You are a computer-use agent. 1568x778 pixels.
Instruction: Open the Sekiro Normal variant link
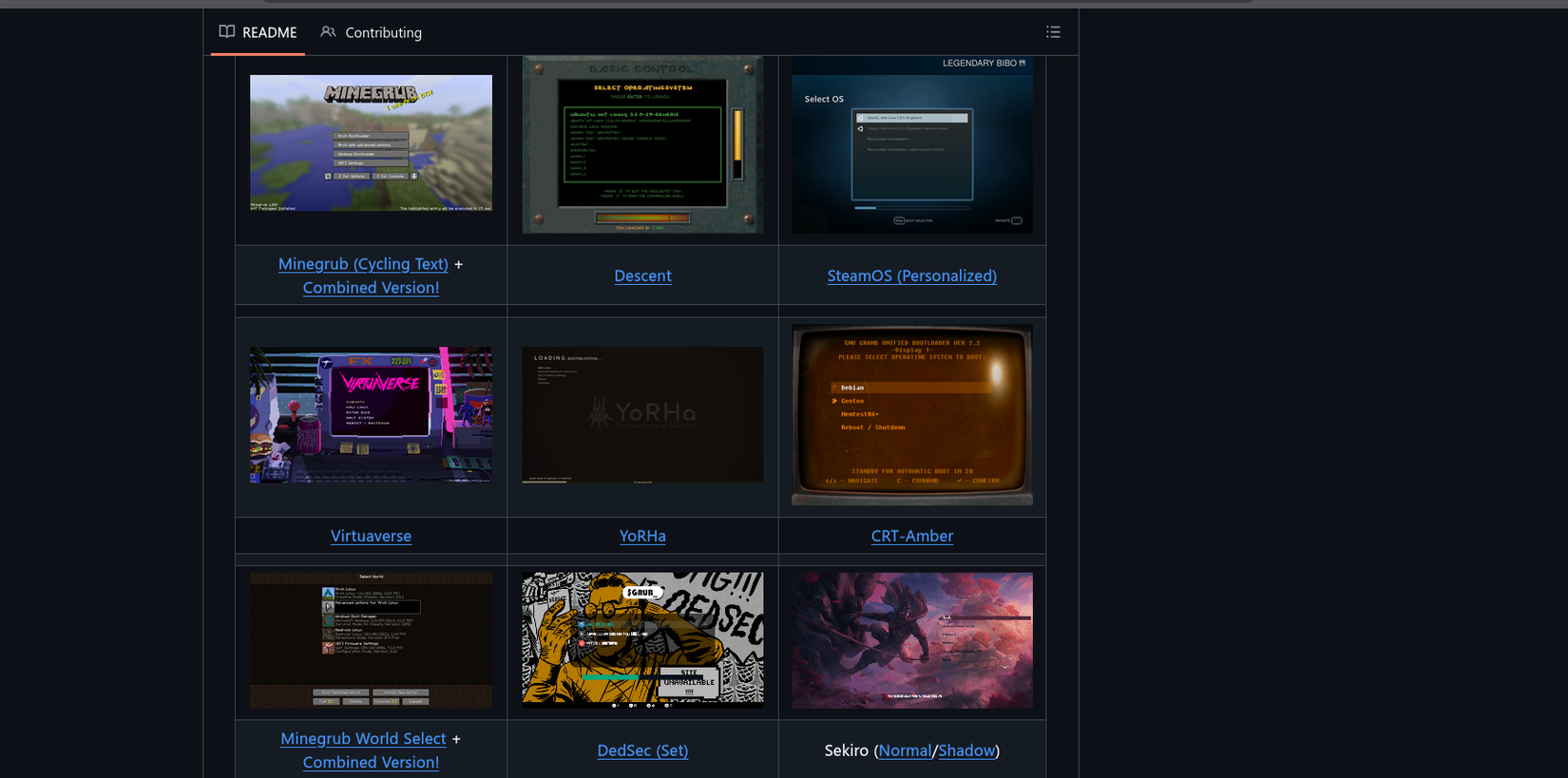905,750
